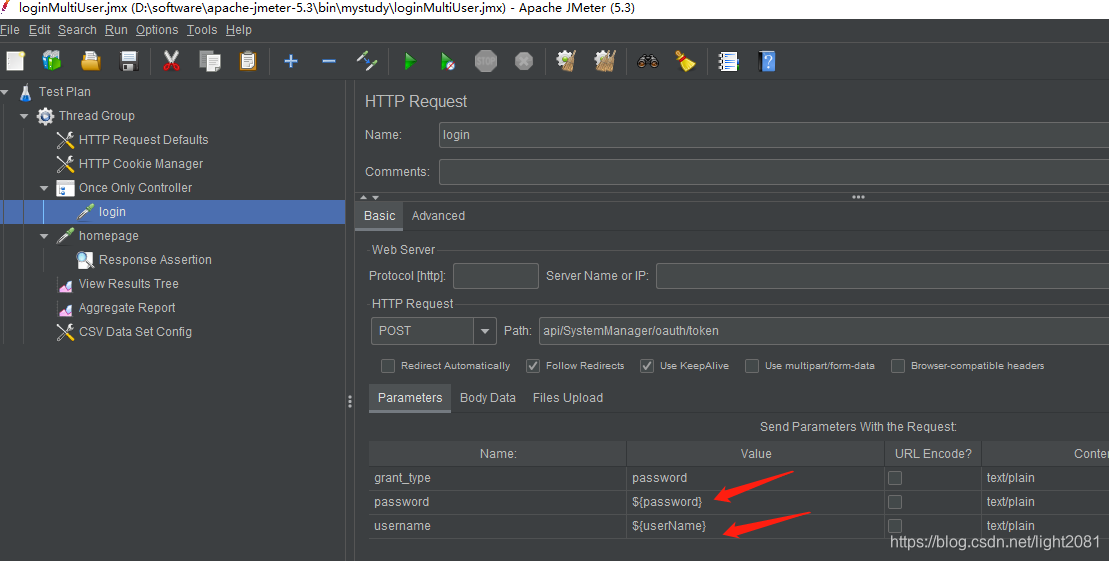Click the Test Plan flask icon
The image size is (1109, 561).
click(x=25, y=92)
